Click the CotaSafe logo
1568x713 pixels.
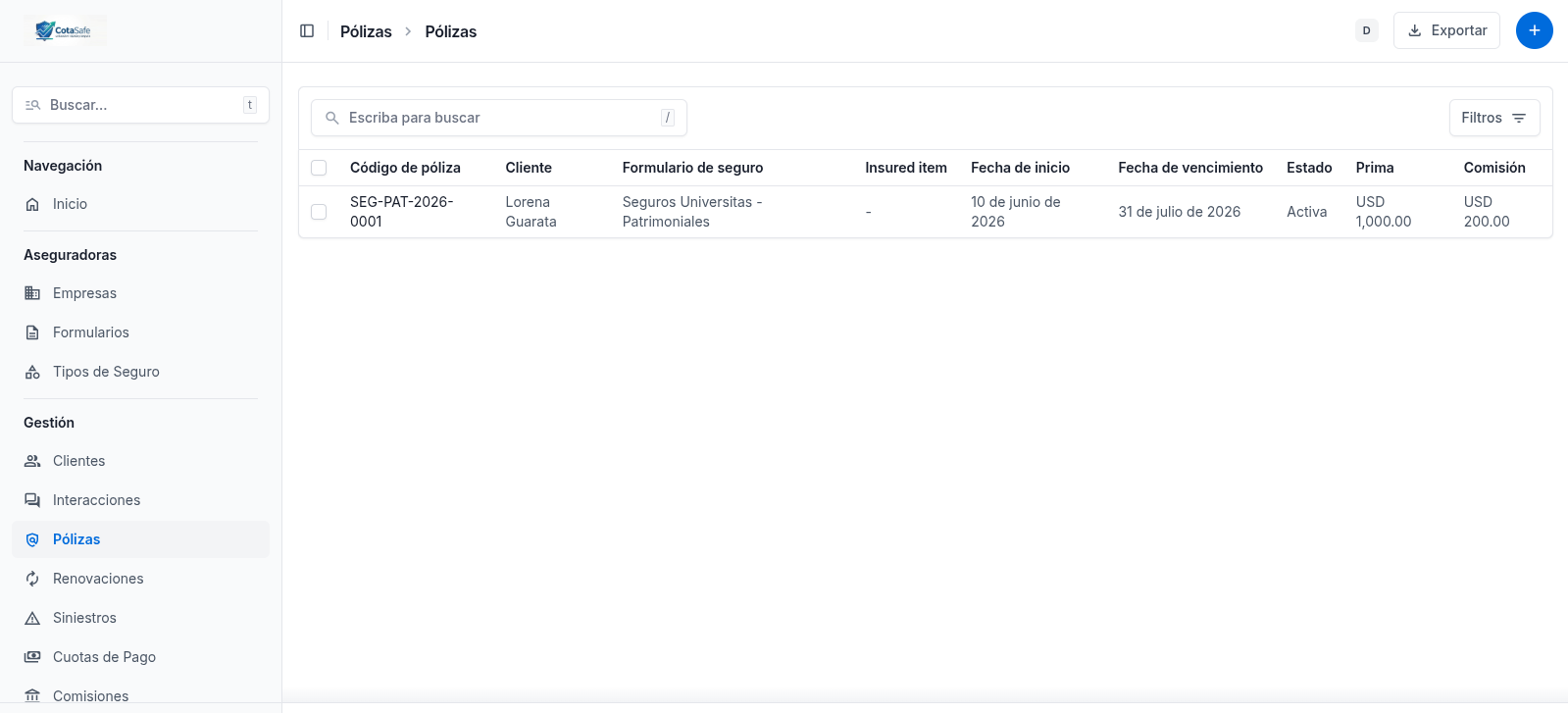[65, 30]
